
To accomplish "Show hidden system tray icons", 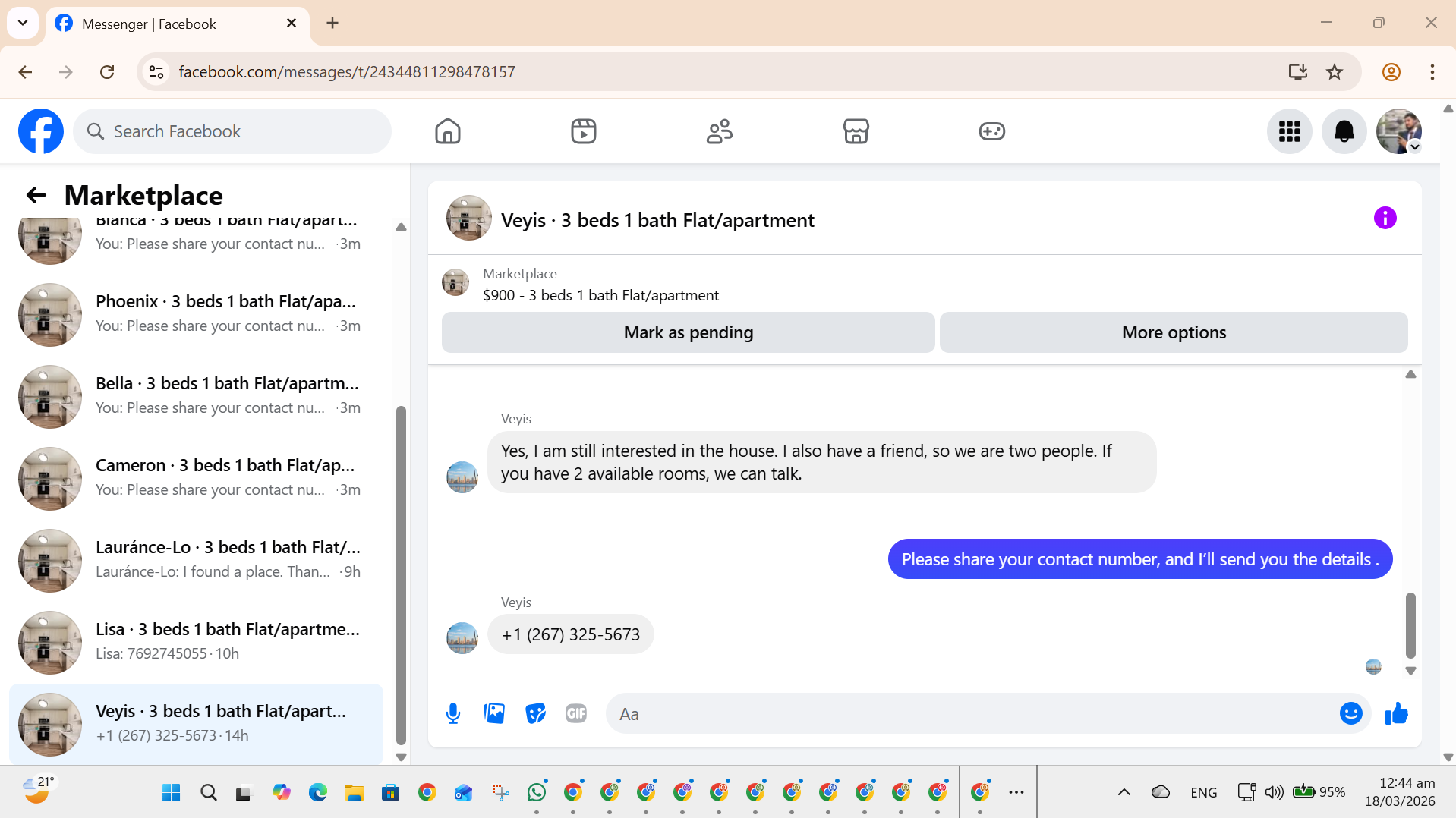I will click(1124, 792).
